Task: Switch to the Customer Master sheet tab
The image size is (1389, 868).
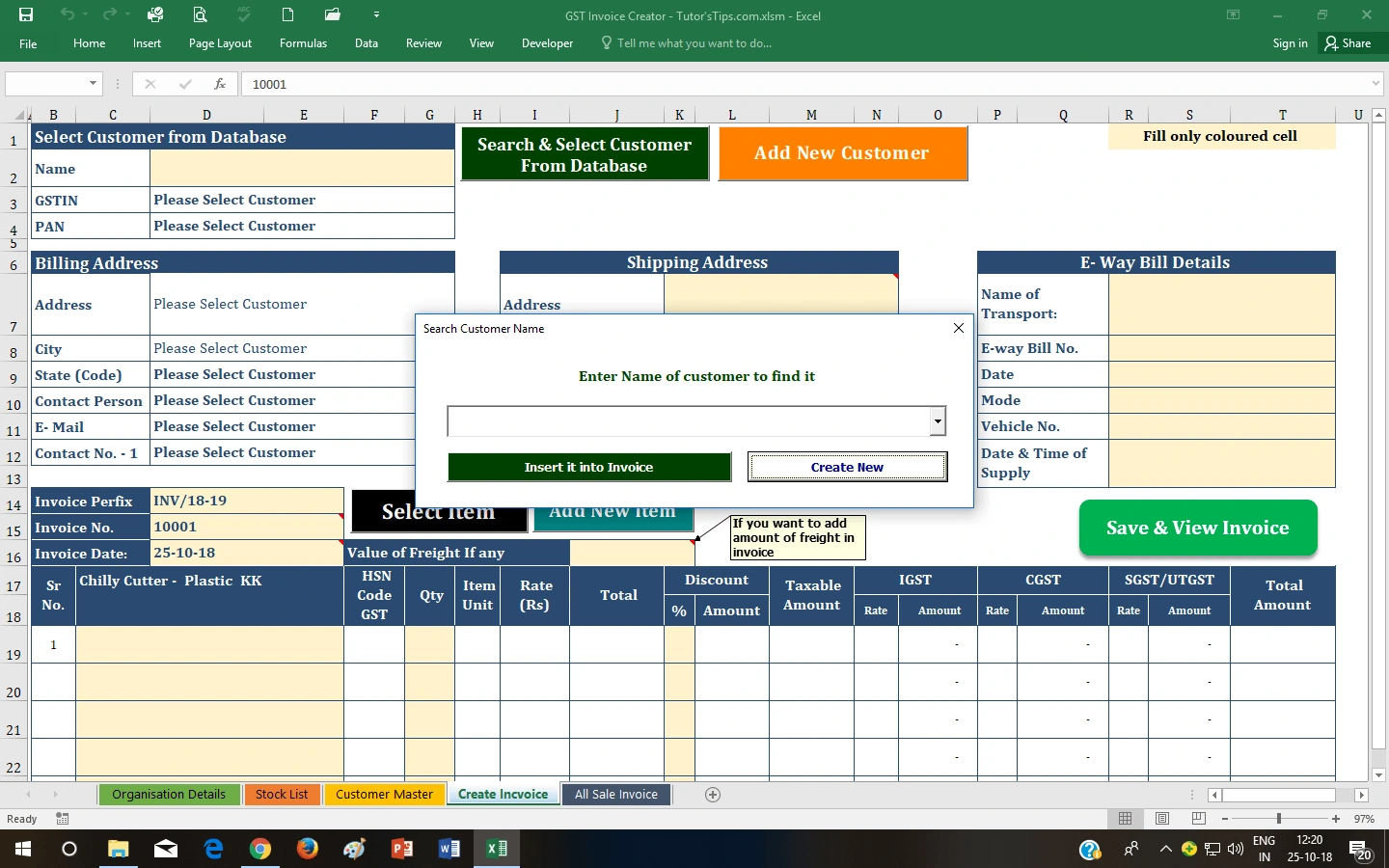Action: click(x=384, y=795)
